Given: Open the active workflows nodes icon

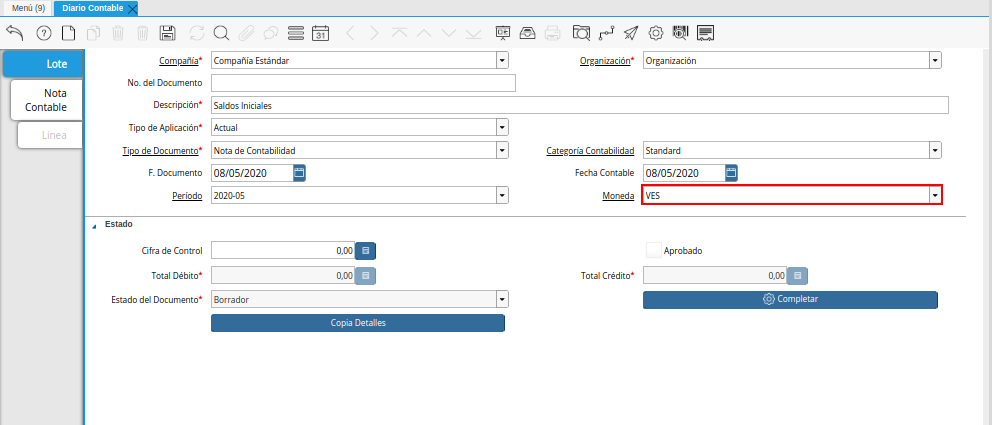Looking at the screenshot, I should coord(607,33).
